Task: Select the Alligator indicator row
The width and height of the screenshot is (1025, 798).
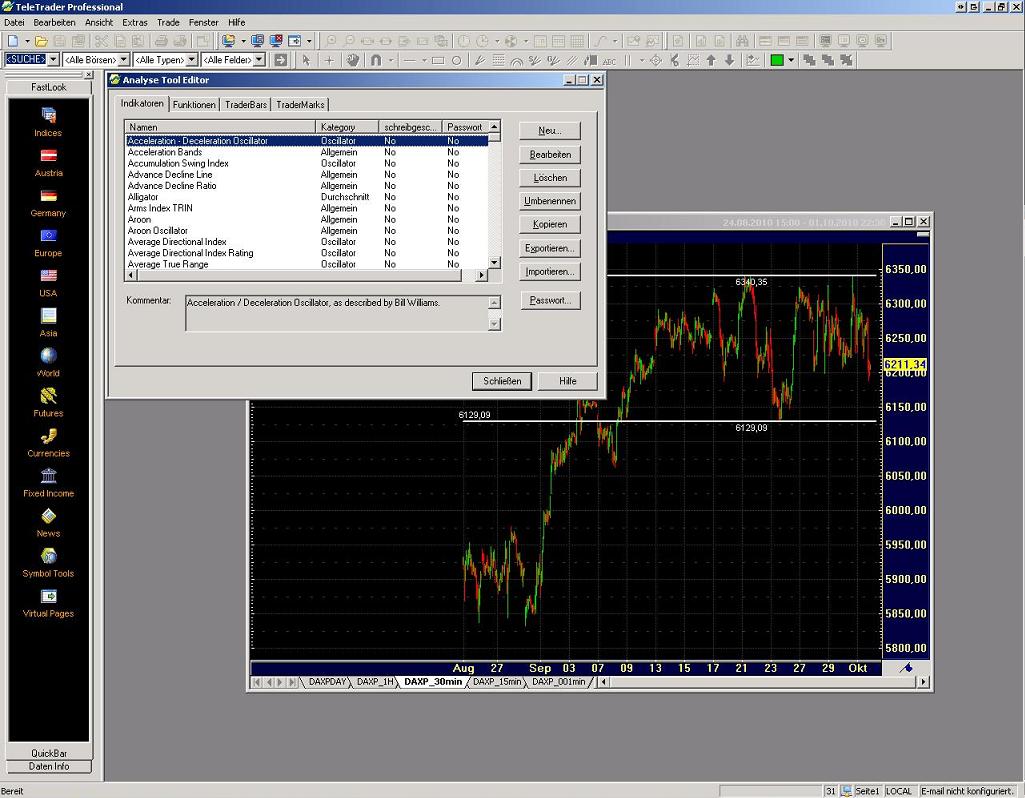Action: click(x=307, y=197)
